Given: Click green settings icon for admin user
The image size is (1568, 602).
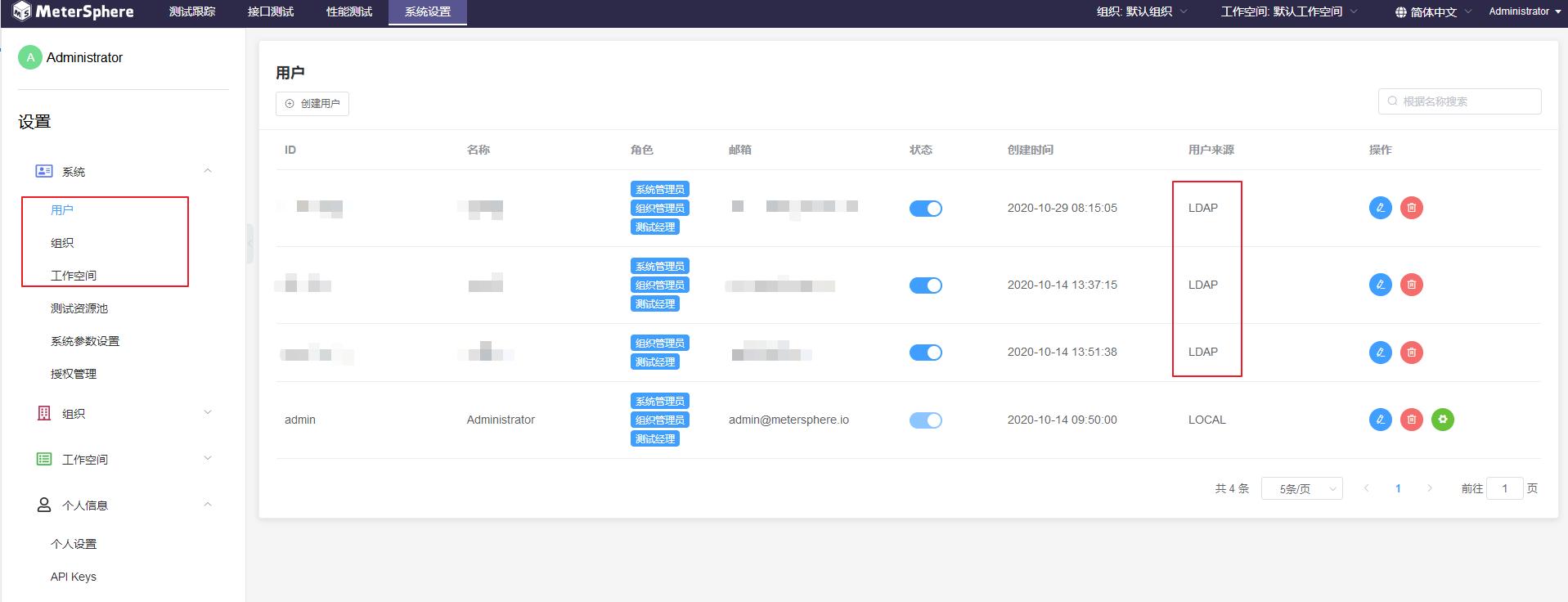Looking at the screenshot, I should click(x=1442, y=420).
